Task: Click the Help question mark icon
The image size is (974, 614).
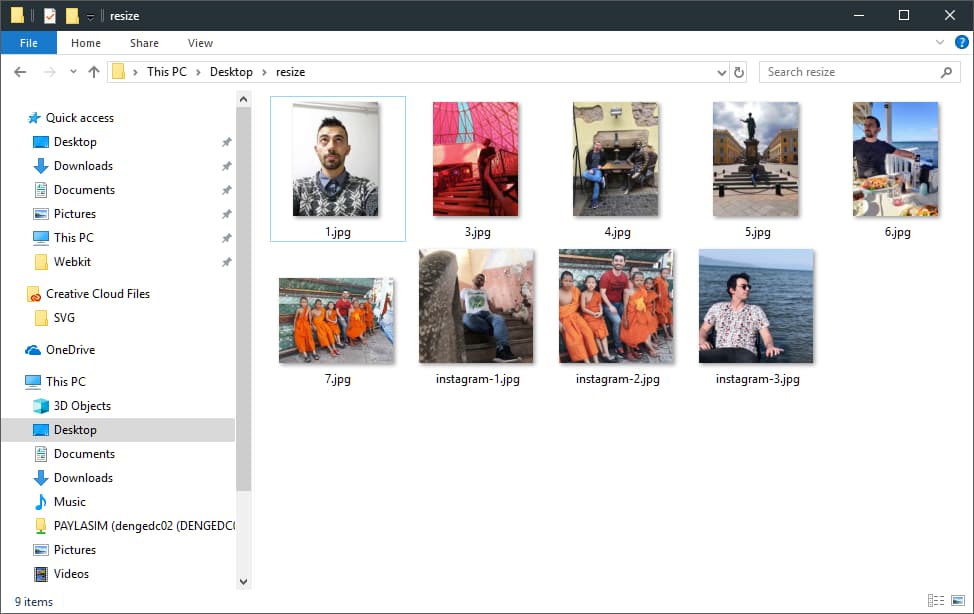Action: click(961, 43)
